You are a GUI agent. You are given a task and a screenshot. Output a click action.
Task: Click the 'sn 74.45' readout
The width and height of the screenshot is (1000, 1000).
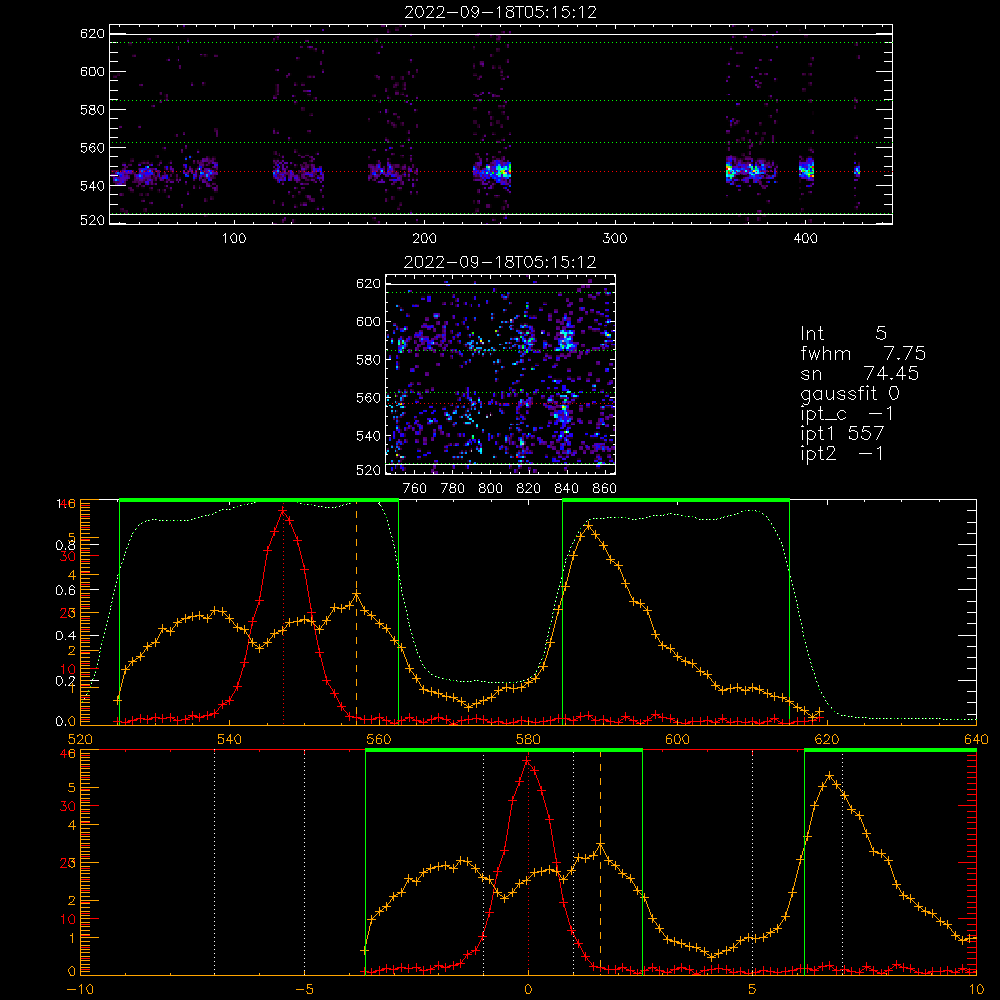859,373
